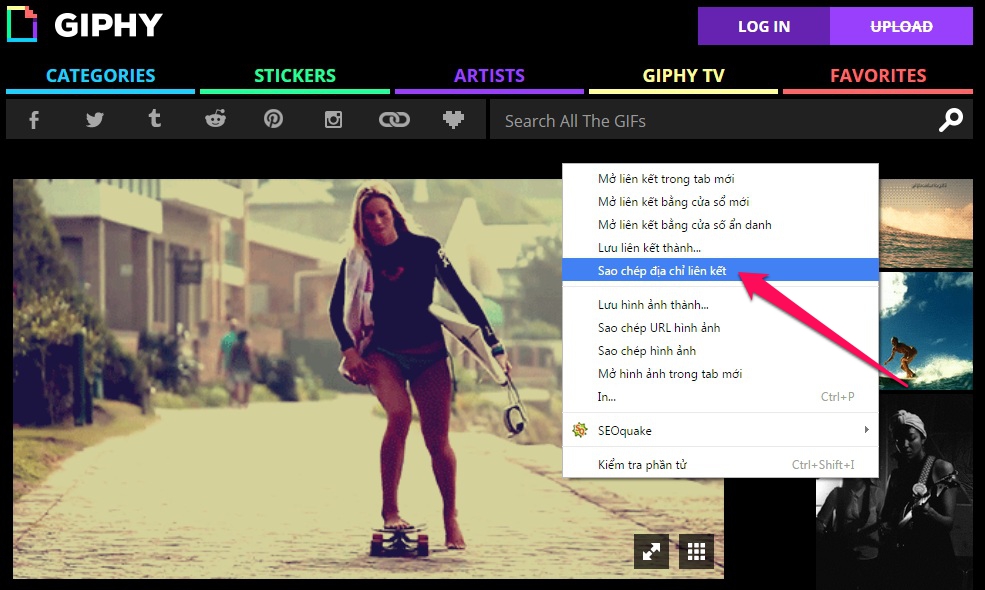
Task: Favorite the GIF with heart icon
Action: click(x=454, y=120)
